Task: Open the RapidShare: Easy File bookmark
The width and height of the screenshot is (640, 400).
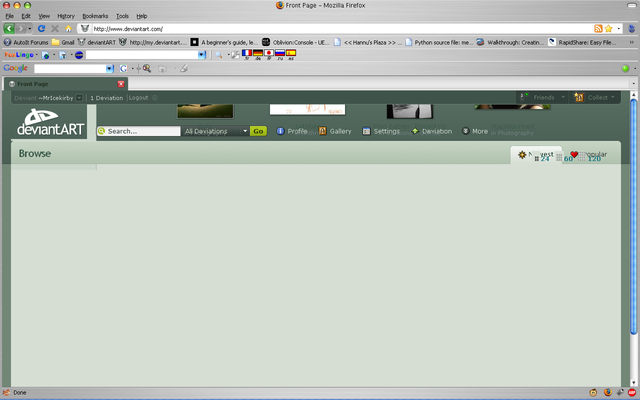Action: point(582,42)
